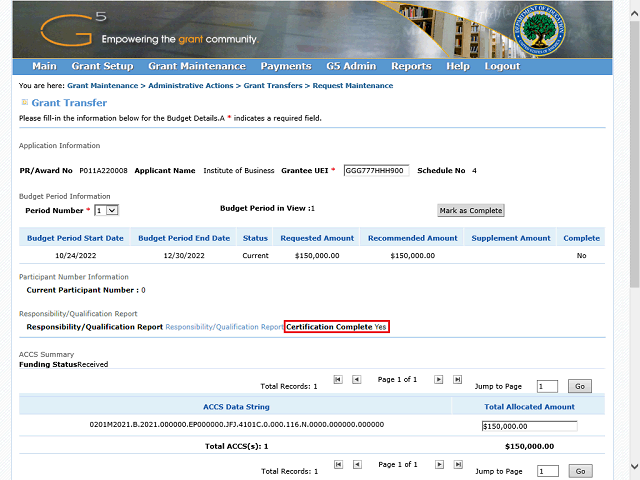Viewport: 640px width, 480px height.
Task: Go to first page in upper ACCS pager
Action: (x=338, y=380)
